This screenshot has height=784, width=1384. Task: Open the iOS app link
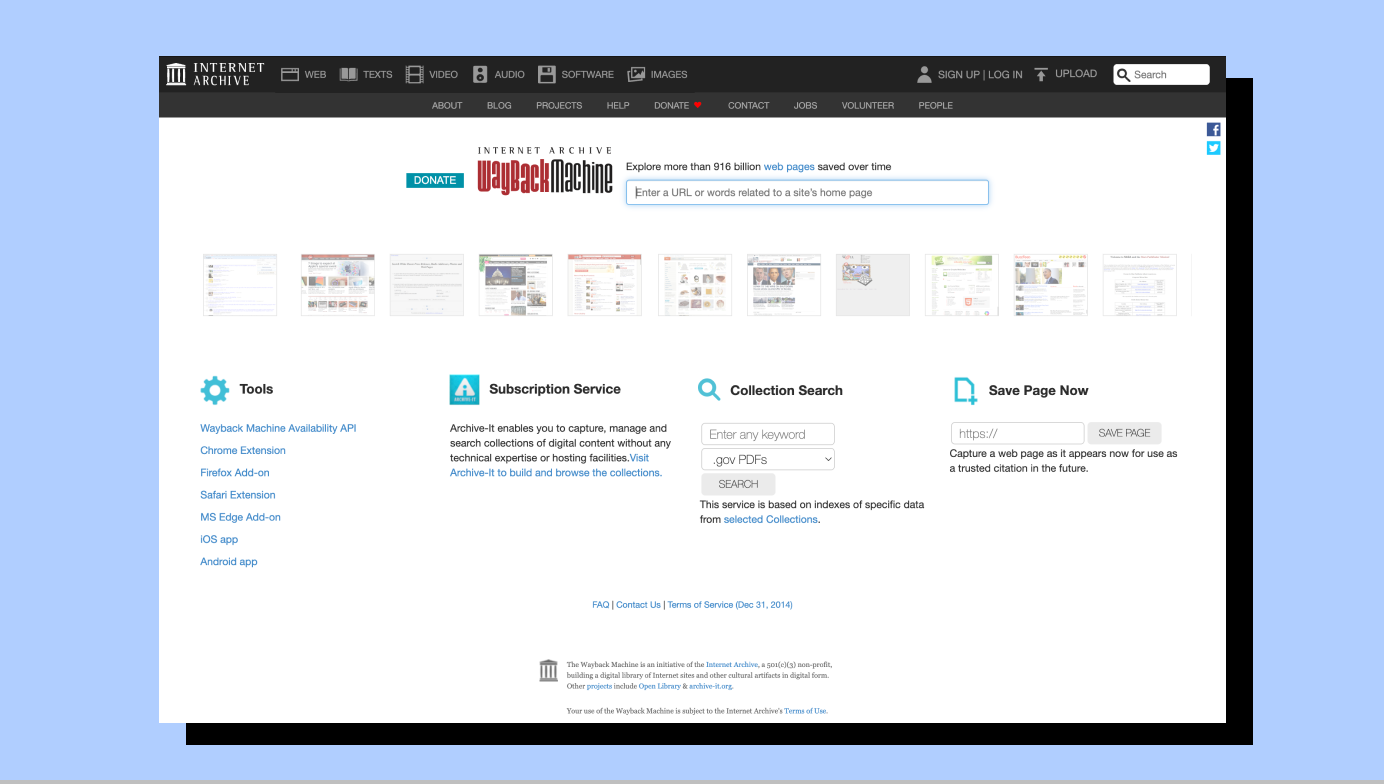click(219, 540)
